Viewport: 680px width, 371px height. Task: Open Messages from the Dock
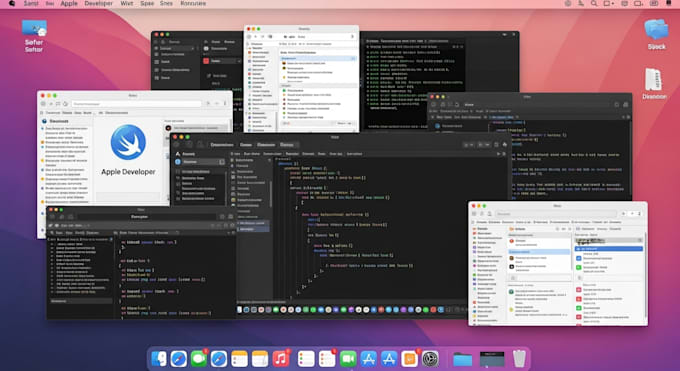coord(199,359)
